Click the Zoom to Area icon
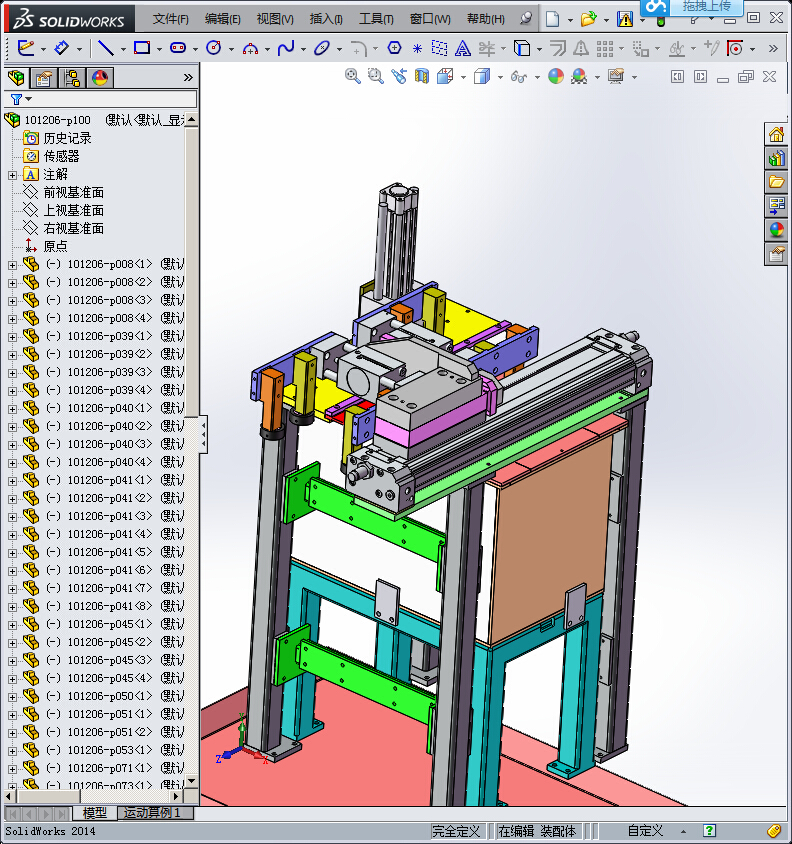 coord(375,76)
